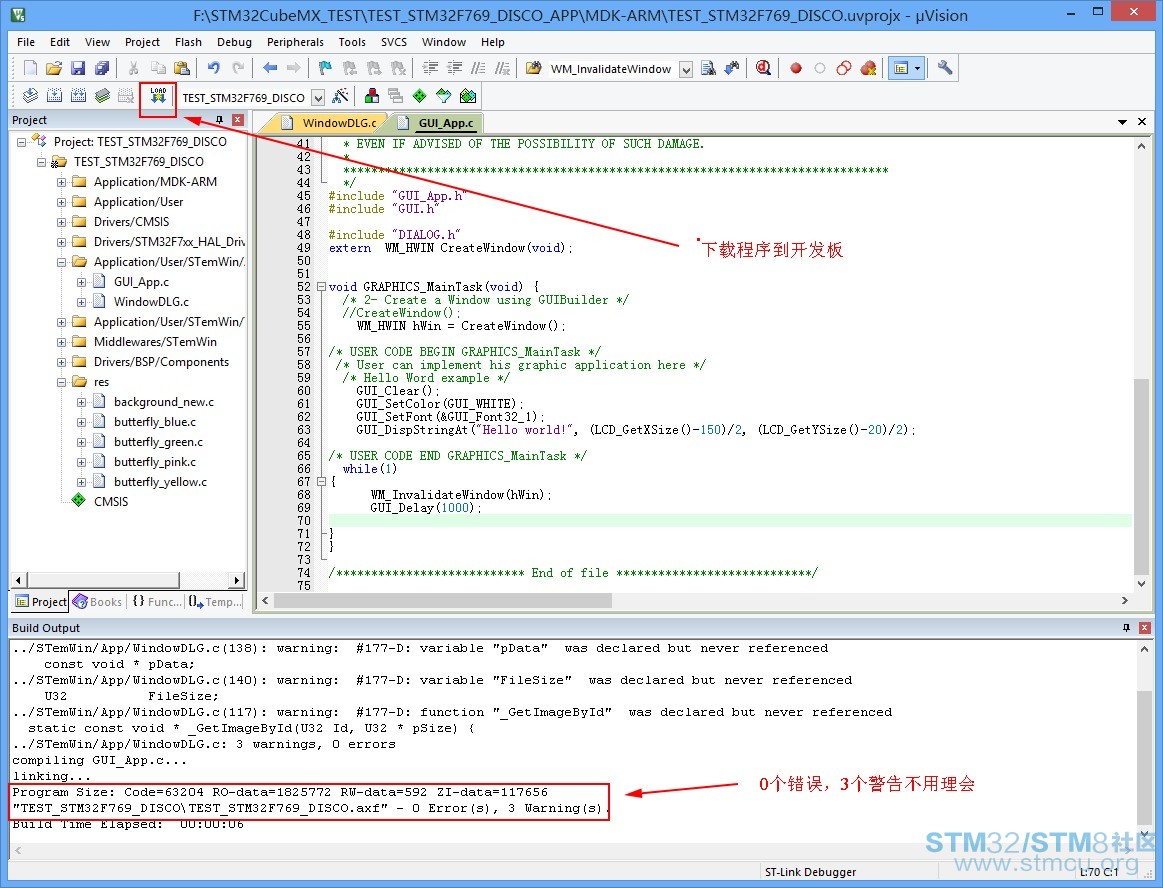This screenshot has width=1163, height=888.
Task: Build target files from build toolbar
Action: [x=54, y=96]
